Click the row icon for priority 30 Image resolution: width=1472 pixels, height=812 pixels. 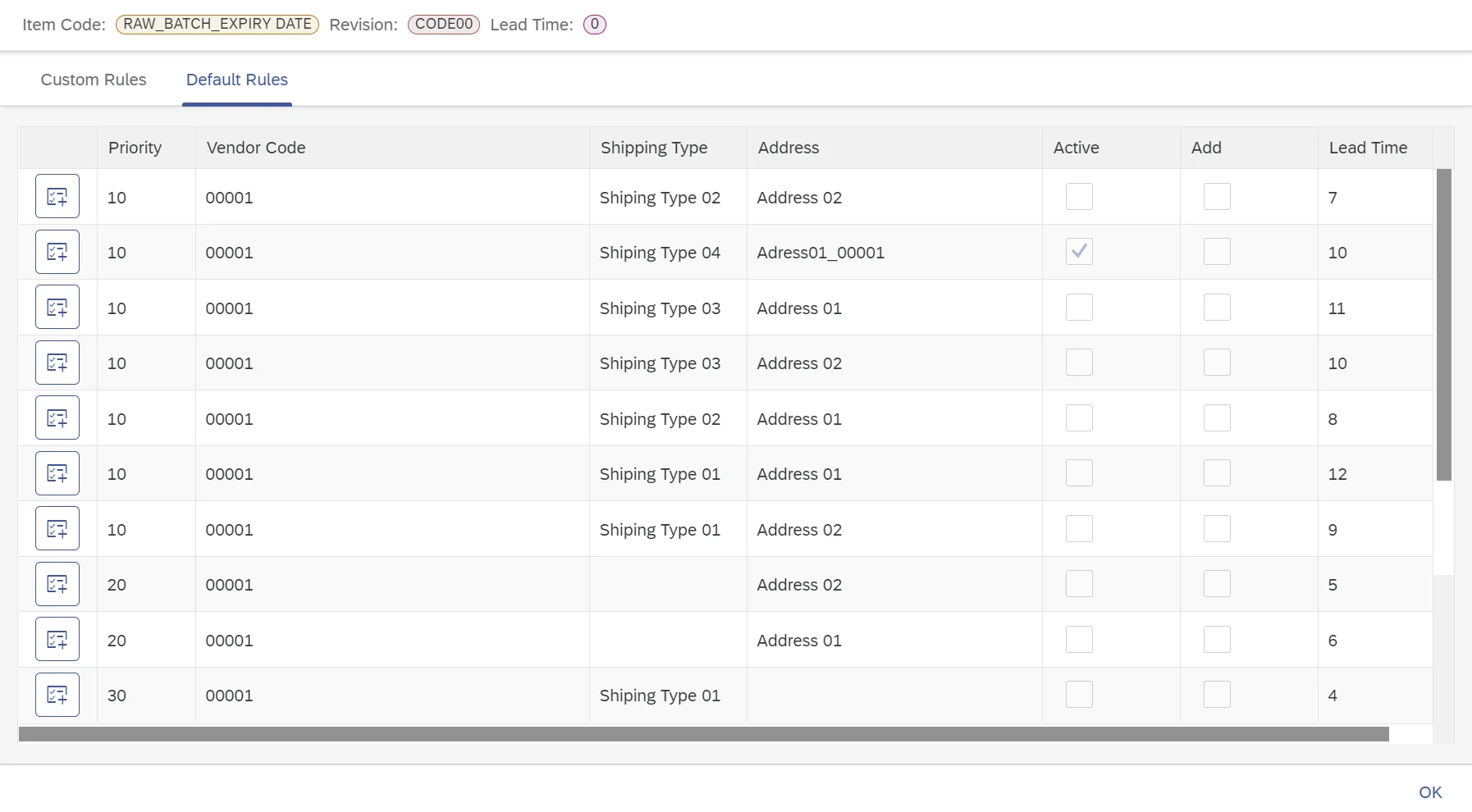(57, 695)
